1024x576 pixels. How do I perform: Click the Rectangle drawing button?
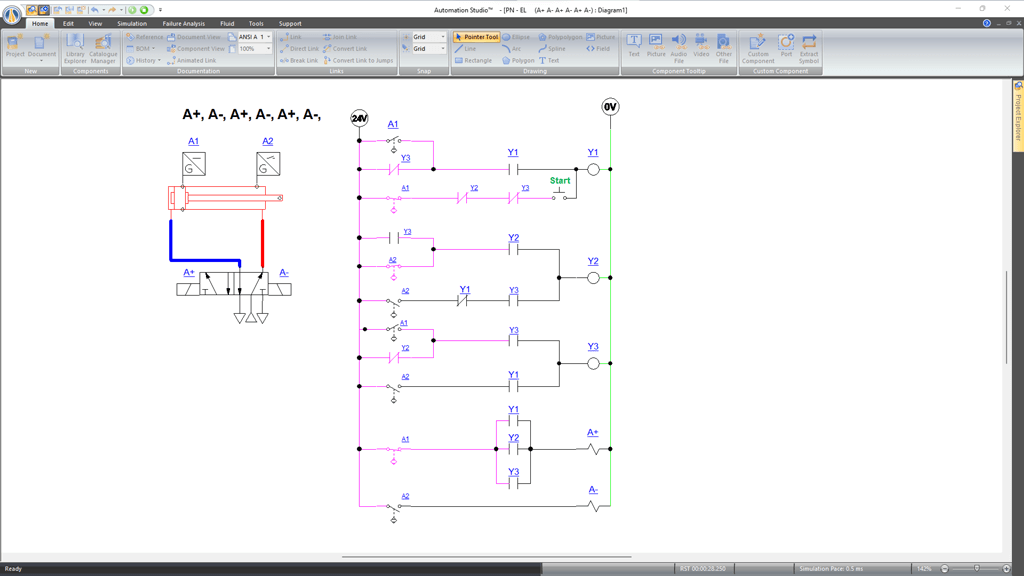pyautogui.click(x=473, y=60)
